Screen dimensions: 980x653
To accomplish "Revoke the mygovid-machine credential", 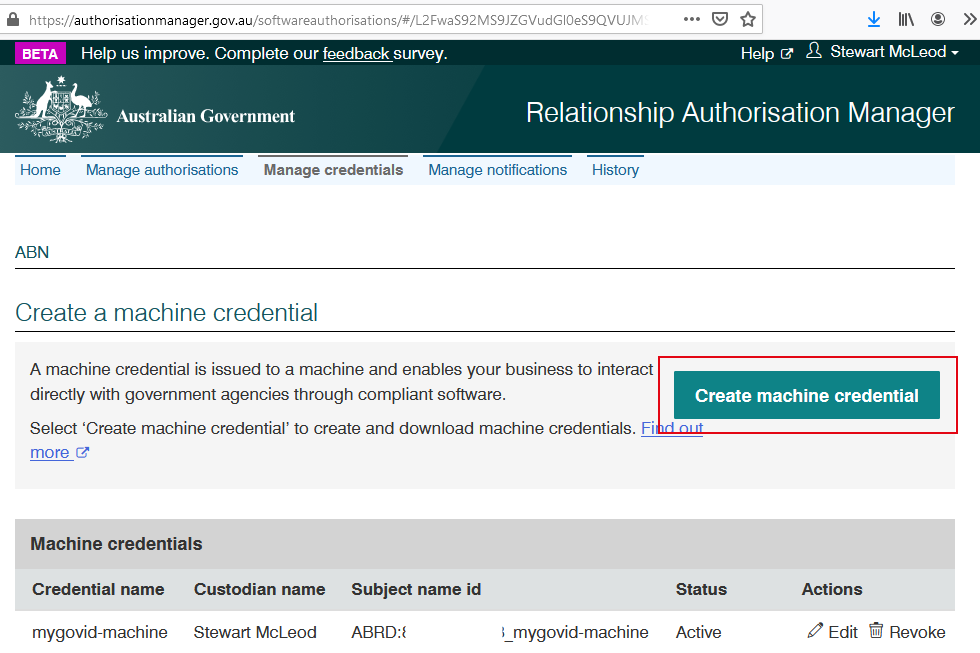I will point(906,632).
